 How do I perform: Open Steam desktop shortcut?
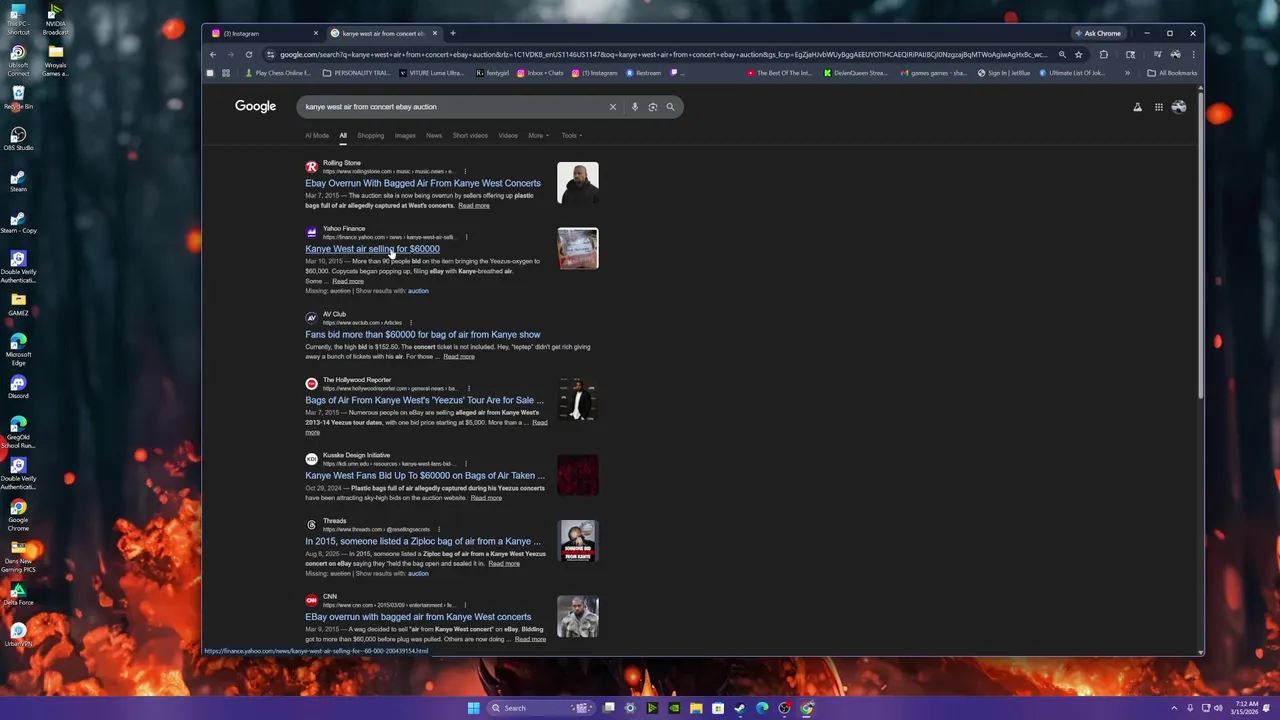pyautogui.click(x=18, y=180)
